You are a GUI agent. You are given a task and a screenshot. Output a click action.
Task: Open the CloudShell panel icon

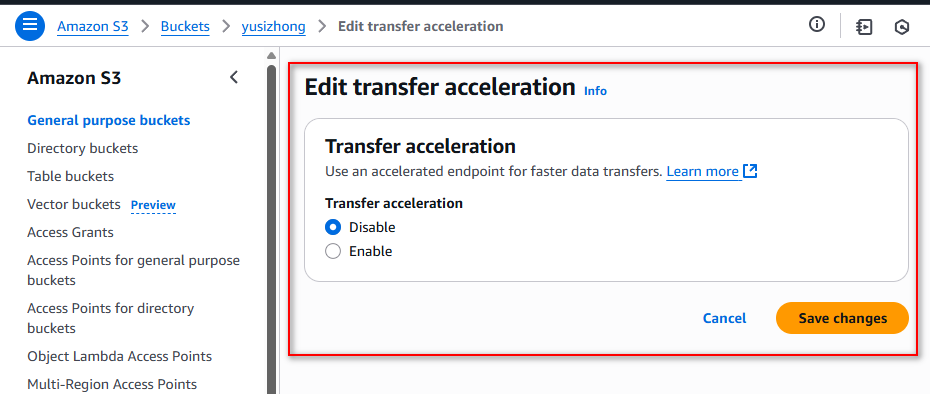tap(864, 27)
